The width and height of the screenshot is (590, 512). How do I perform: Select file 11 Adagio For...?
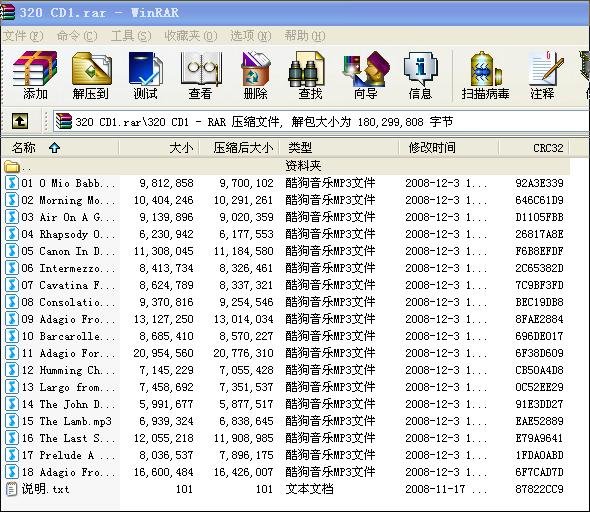68,353
